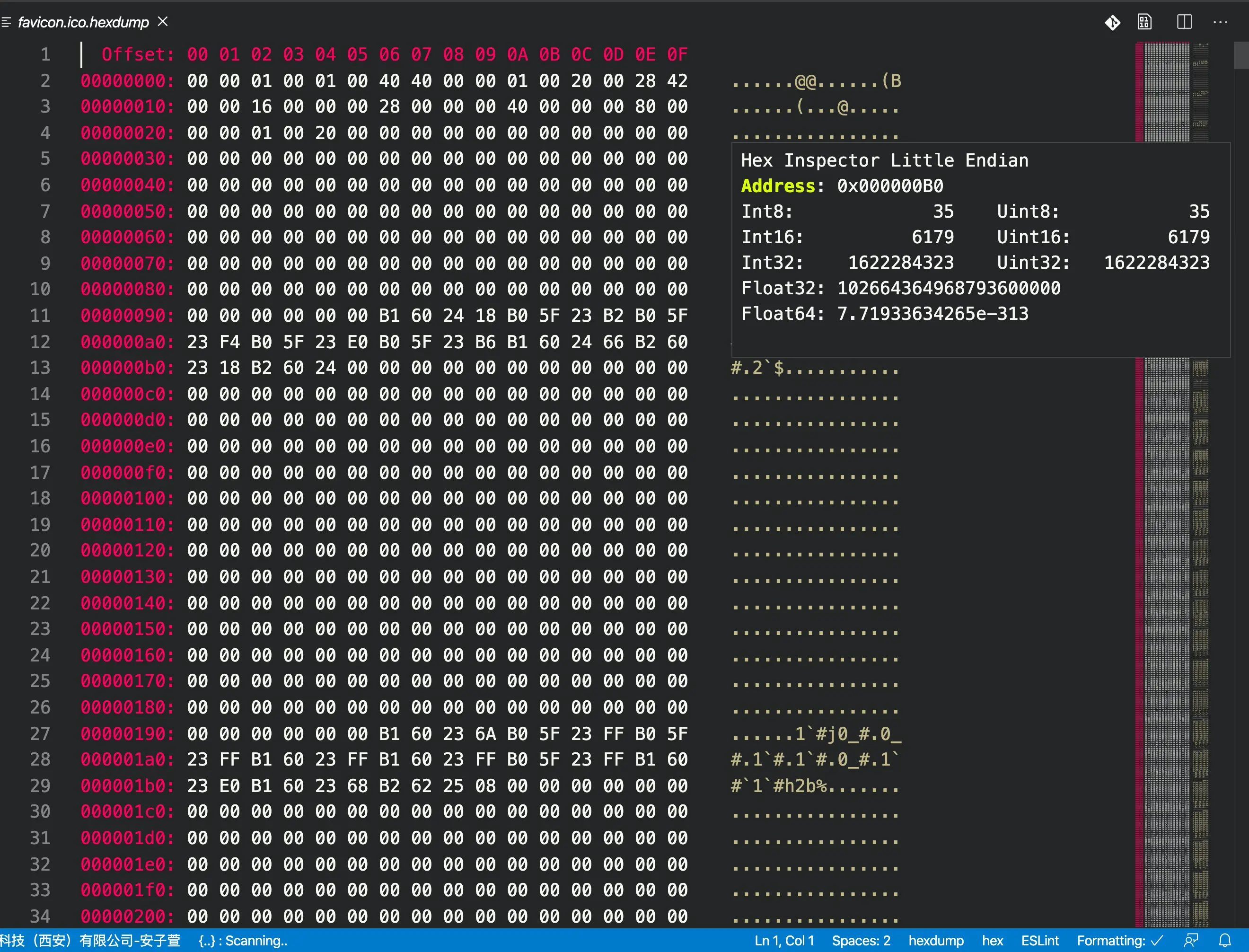Close the favicon.ico.hexdump tab

[x=163, y=22]
